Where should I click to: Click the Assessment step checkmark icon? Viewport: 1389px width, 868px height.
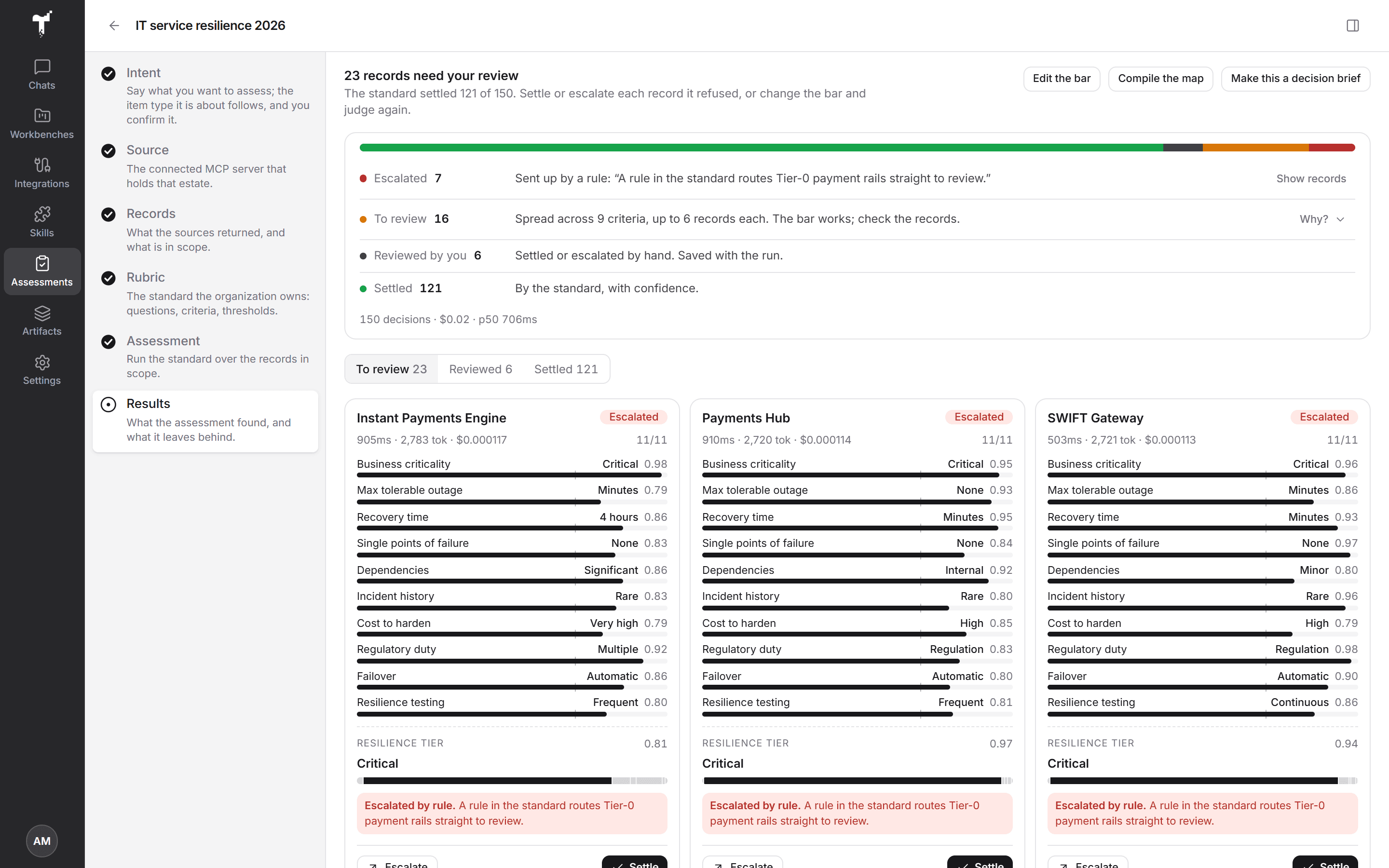point(108,341)
